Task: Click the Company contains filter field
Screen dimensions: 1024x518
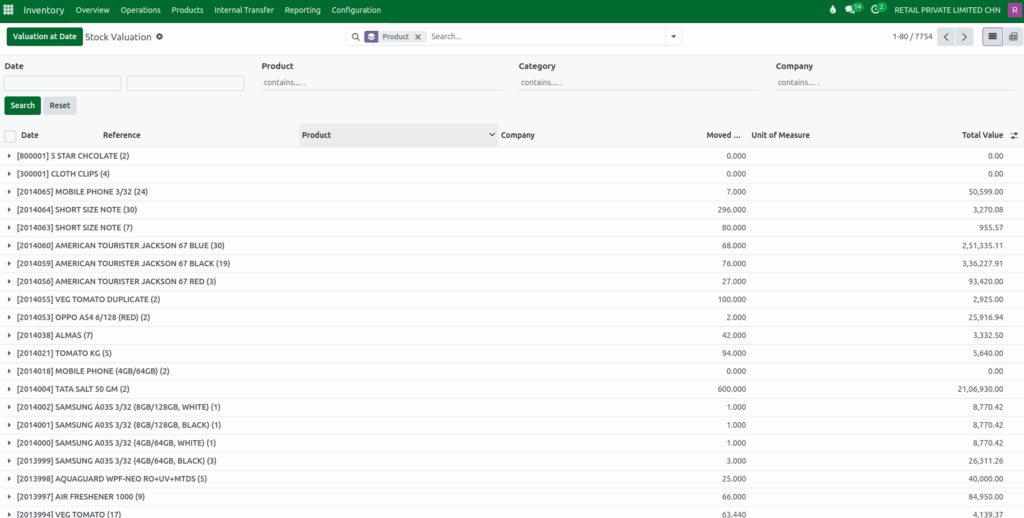Action: tap(895, 83)
